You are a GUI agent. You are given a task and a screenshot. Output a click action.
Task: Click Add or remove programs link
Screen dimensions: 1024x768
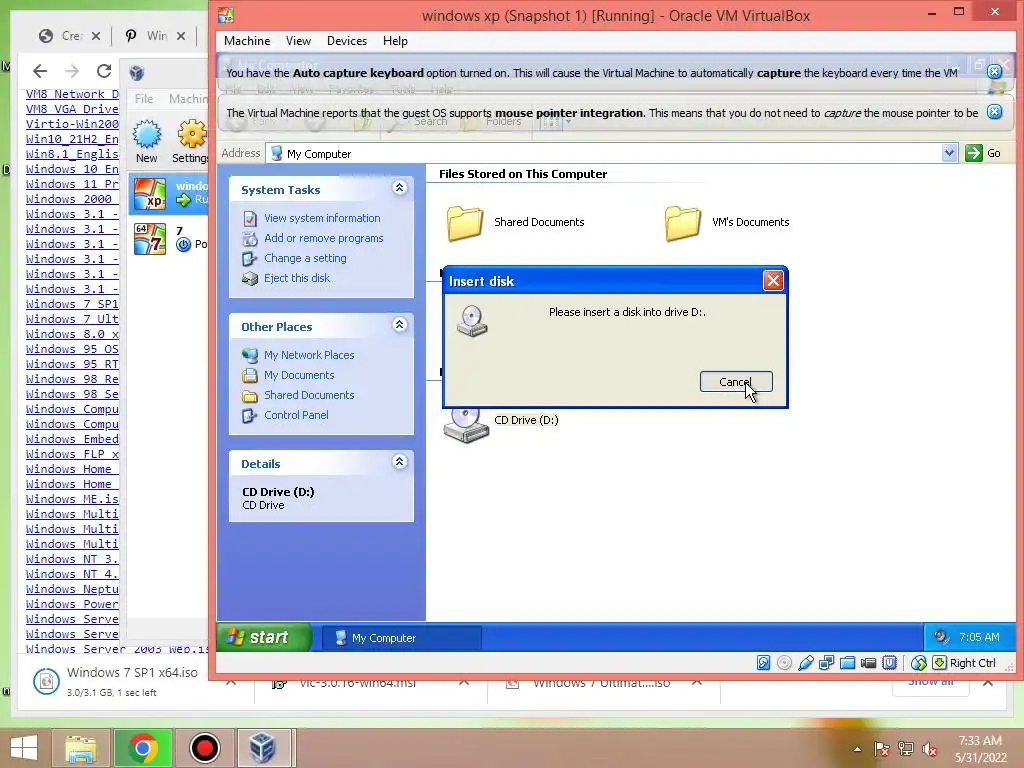324,238
